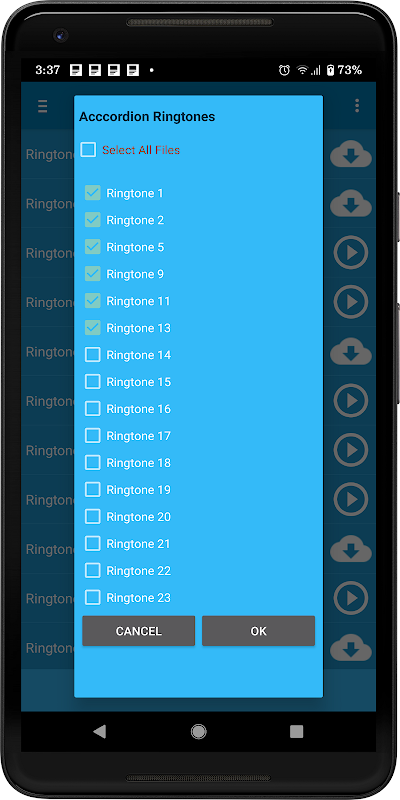Screen dimensions: 400x800
Task: Play the fourth ringtone in background list
Action: (351, 302)
